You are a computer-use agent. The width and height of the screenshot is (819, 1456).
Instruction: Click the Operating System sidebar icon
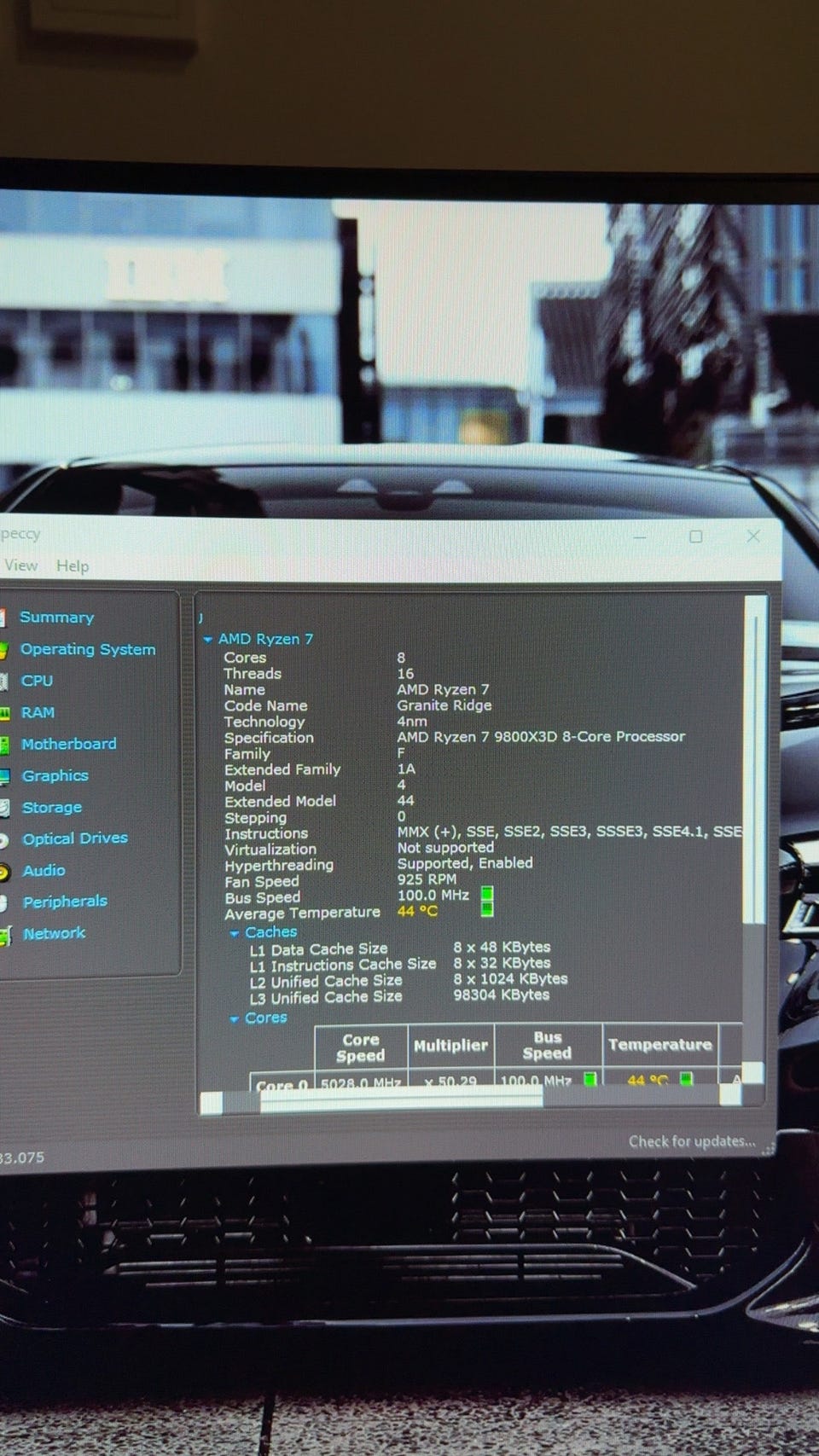coord(4,650)
